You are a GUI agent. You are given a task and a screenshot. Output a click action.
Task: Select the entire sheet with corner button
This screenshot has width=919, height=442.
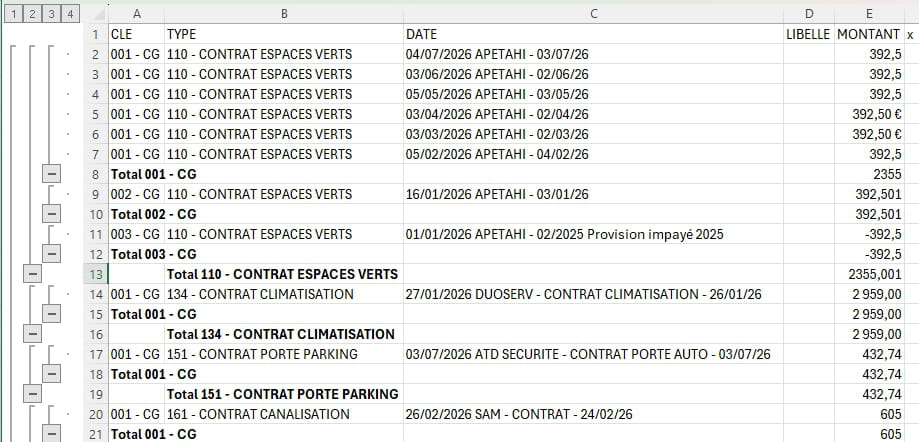click(96, 14)
